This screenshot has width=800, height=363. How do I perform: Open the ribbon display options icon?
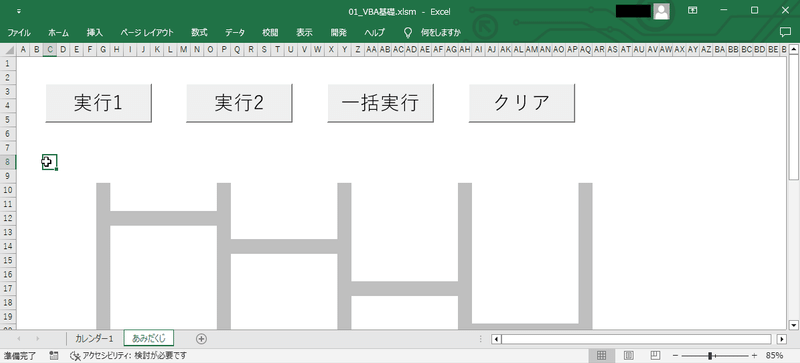pos(692,11)
